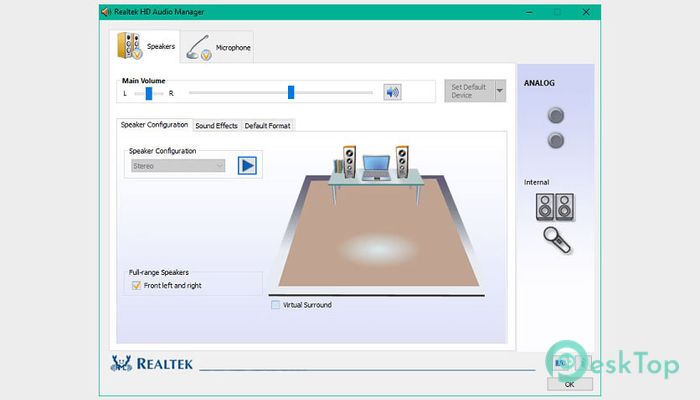Play the speaker test sound

point(247,166)
